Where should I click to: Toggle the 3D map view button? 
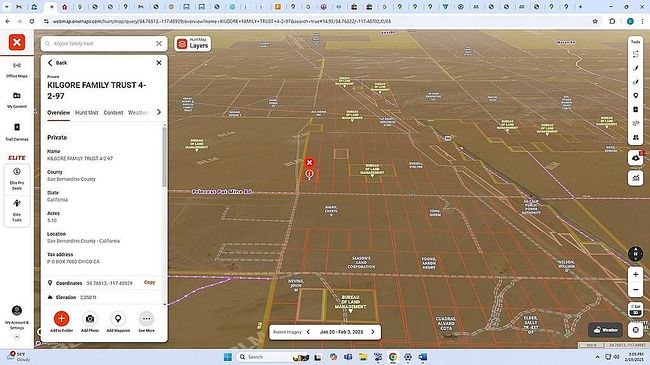[x=635, y=310]
